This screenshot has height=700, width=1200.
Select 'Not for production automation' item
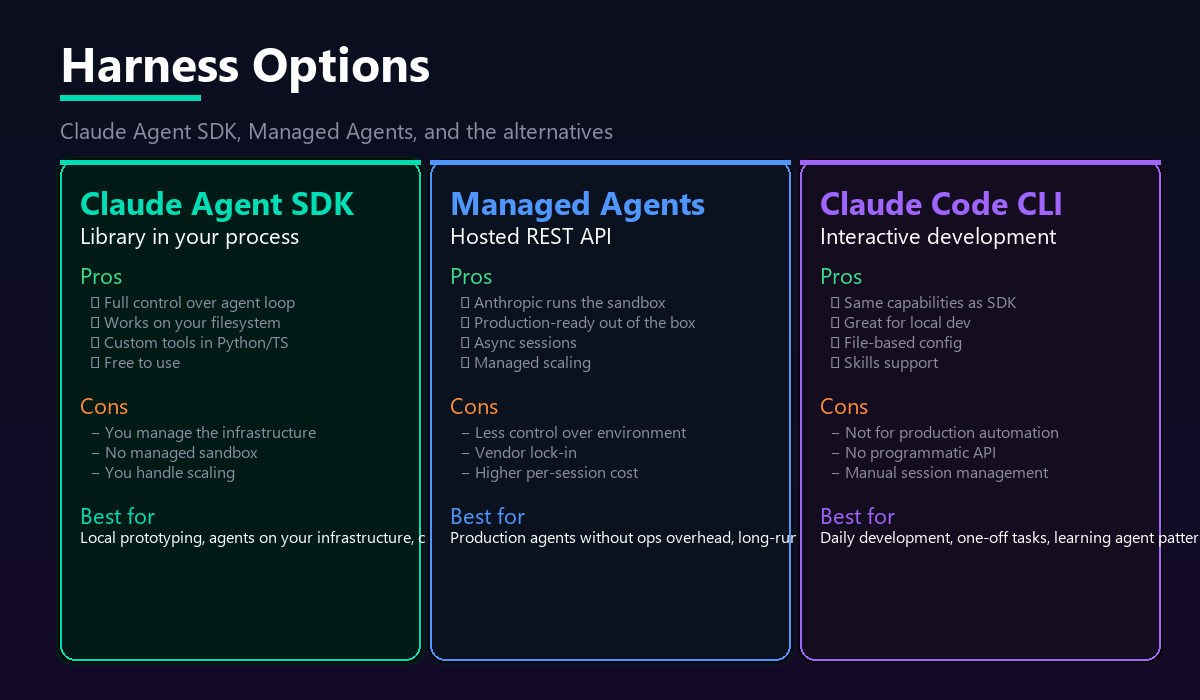click(x=945, y=433)
